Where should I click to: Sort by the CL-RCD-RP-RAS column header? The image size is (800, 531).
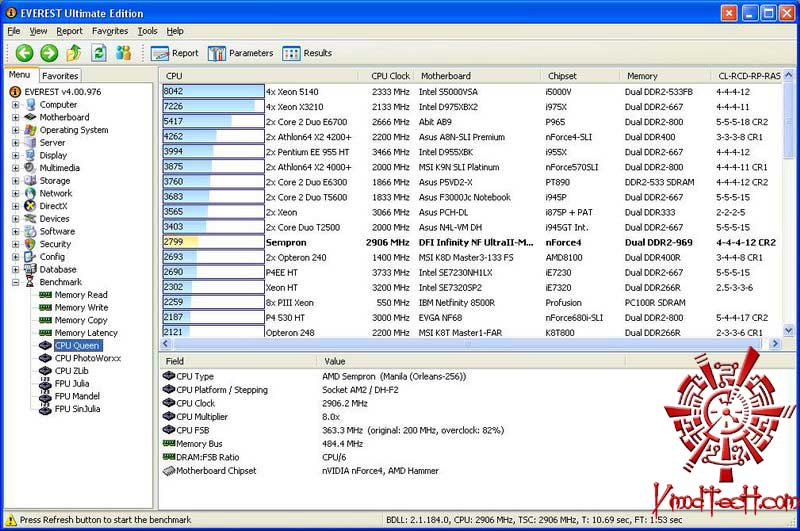point(748,76)
